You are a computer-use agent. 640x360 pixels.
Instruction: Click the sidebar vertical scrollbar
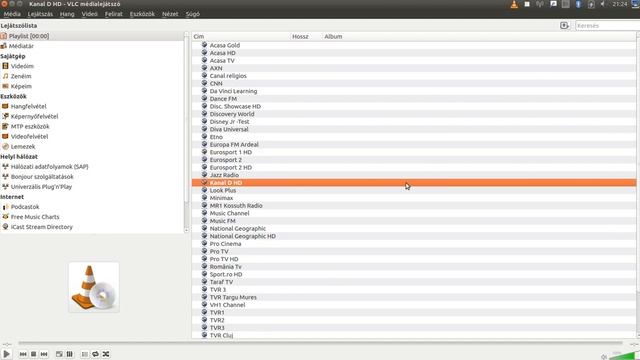tap(187, 133)
